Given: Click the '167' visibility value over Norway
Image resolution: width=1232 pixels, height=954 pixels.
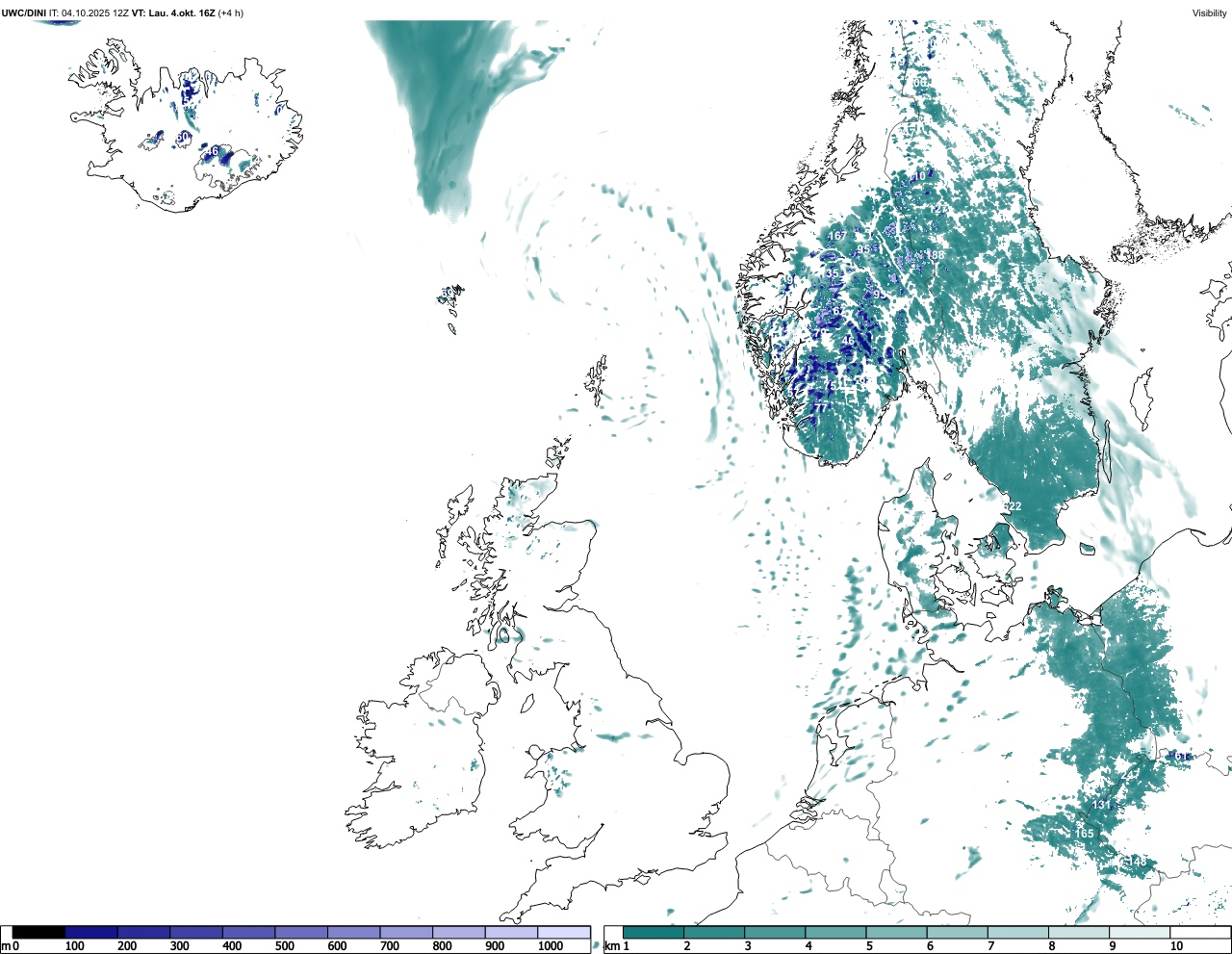Looking at the screenshot, I should pos(836,236).
